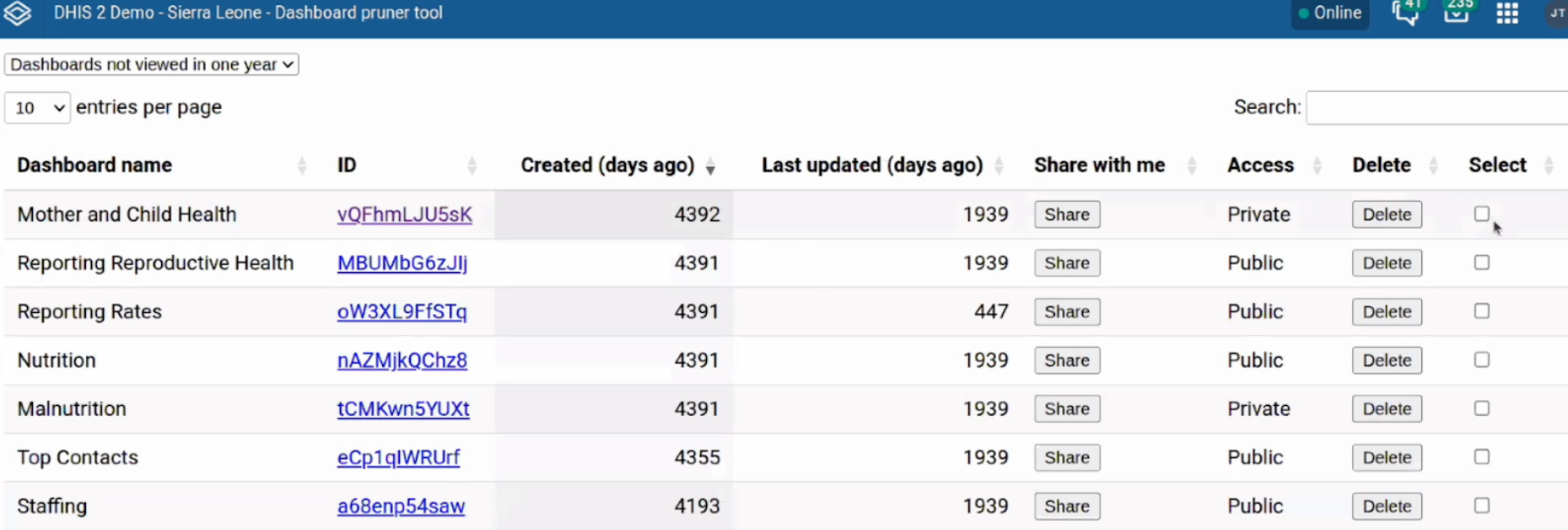Expand the entries per page selector
Viewport: 1568px width, 530px height.
pos(38,108)
